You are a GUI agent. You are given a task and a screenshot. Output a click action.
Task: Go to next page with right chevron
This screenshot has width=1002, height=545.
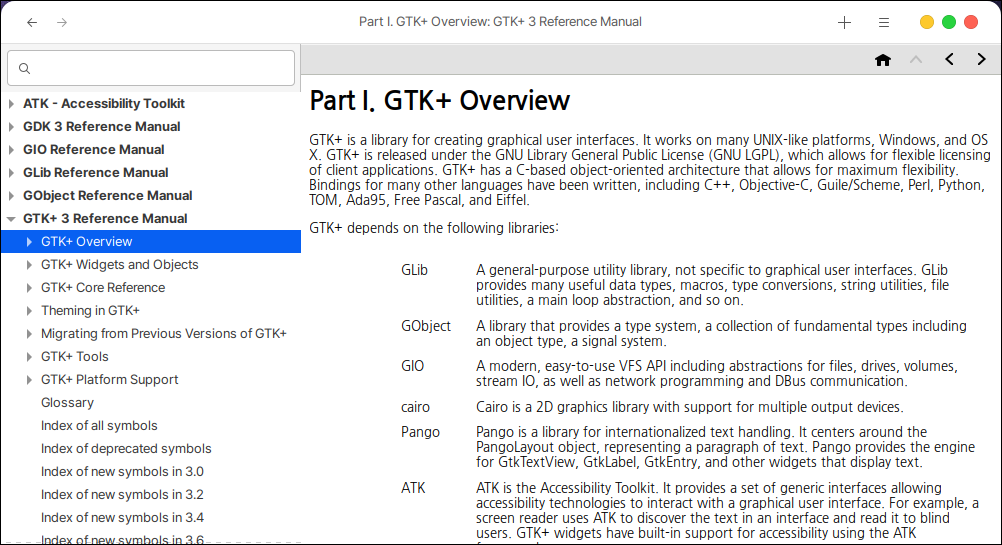point(981,60)
